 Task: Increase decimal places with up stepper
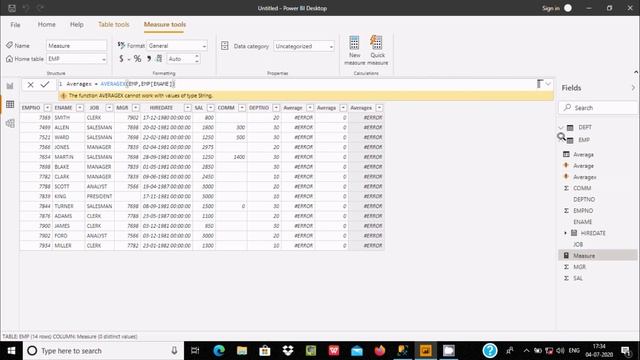point(197,56)
